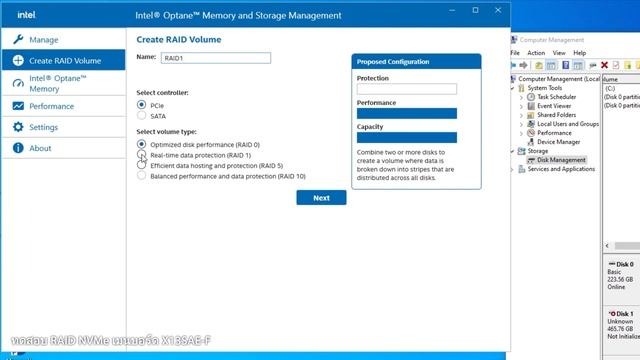Click Shared Folders icon in tree
Image resolution: width=640 pixels, height=360 pixels.
[x=531, y=115]
